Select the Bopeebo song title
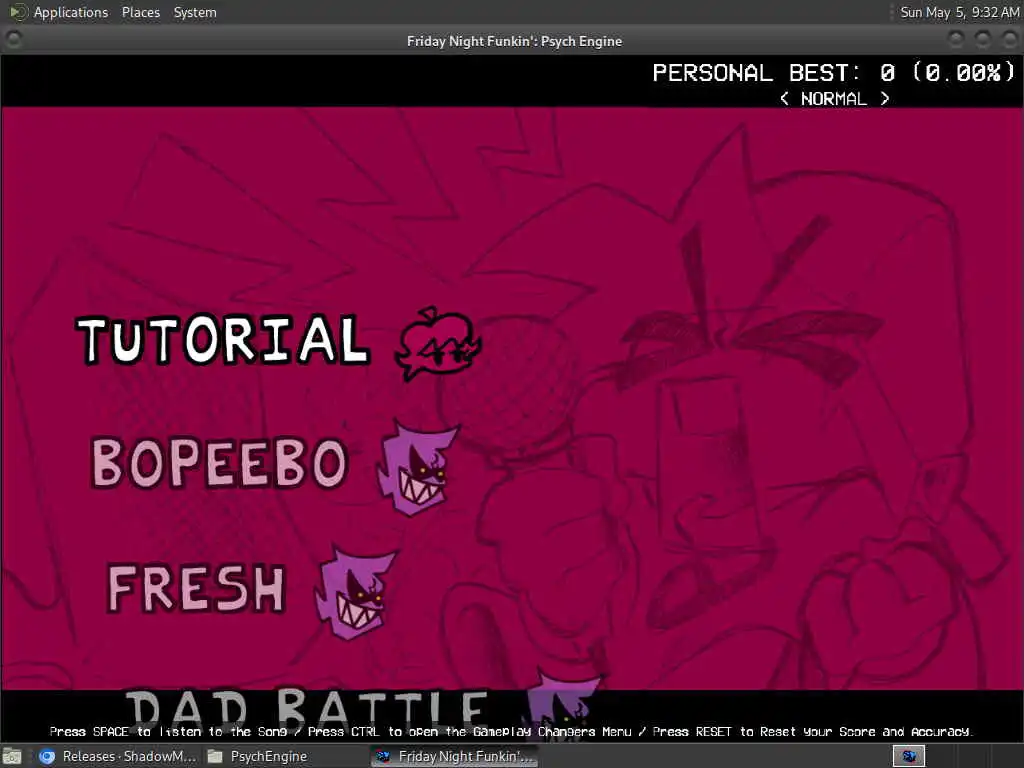 219,462
